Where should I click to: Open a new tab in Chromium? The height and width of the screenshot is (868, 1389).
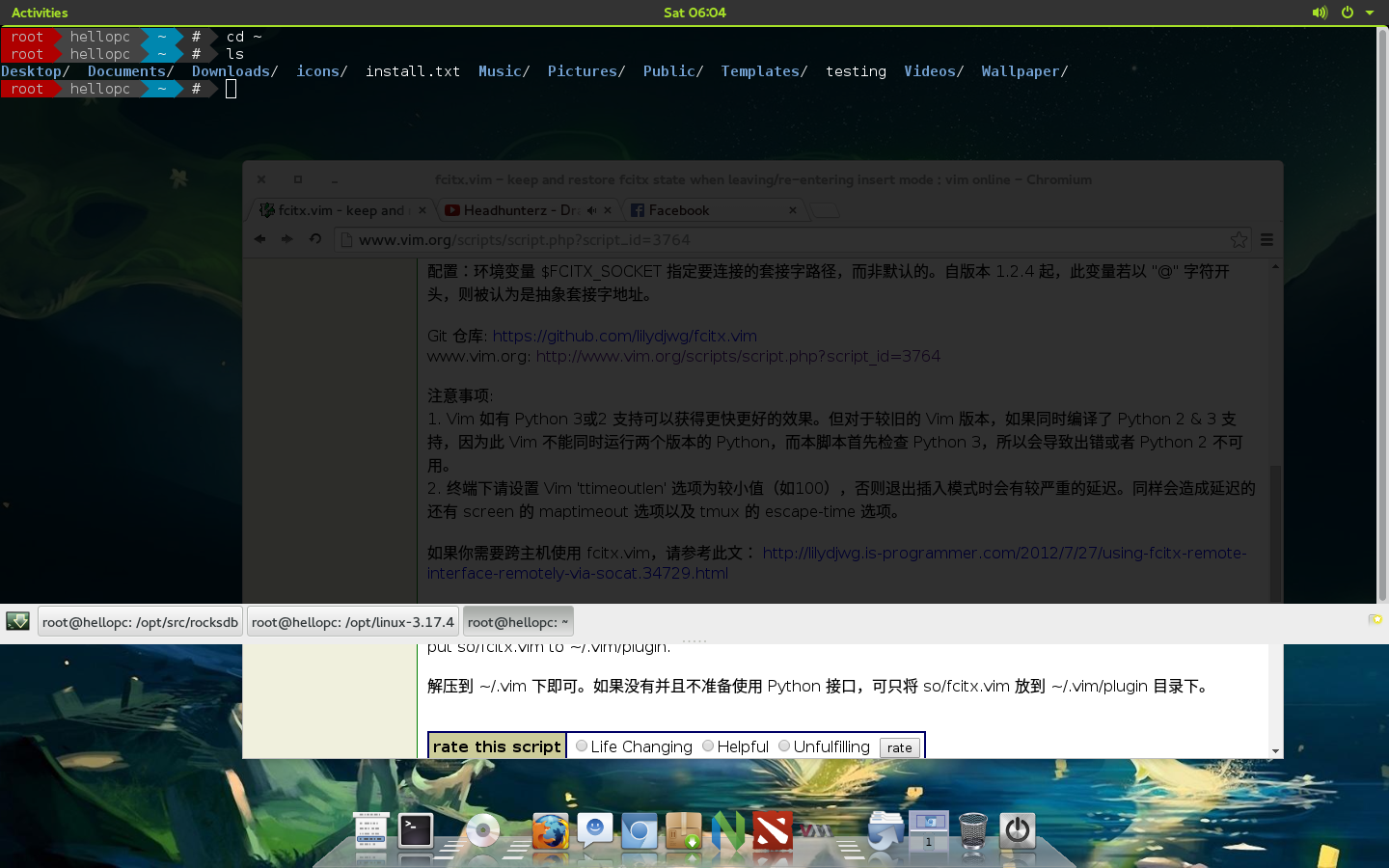(x=824, y=210)
